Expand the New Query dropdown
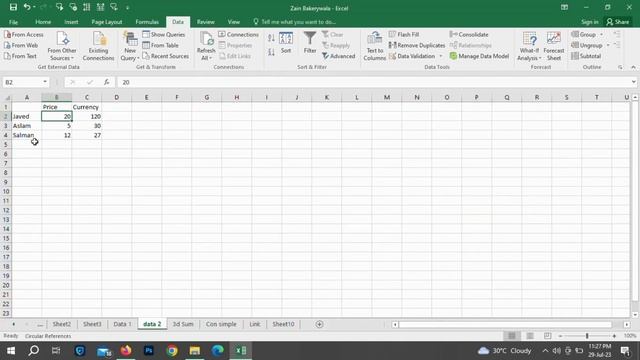 coord(130,54)
